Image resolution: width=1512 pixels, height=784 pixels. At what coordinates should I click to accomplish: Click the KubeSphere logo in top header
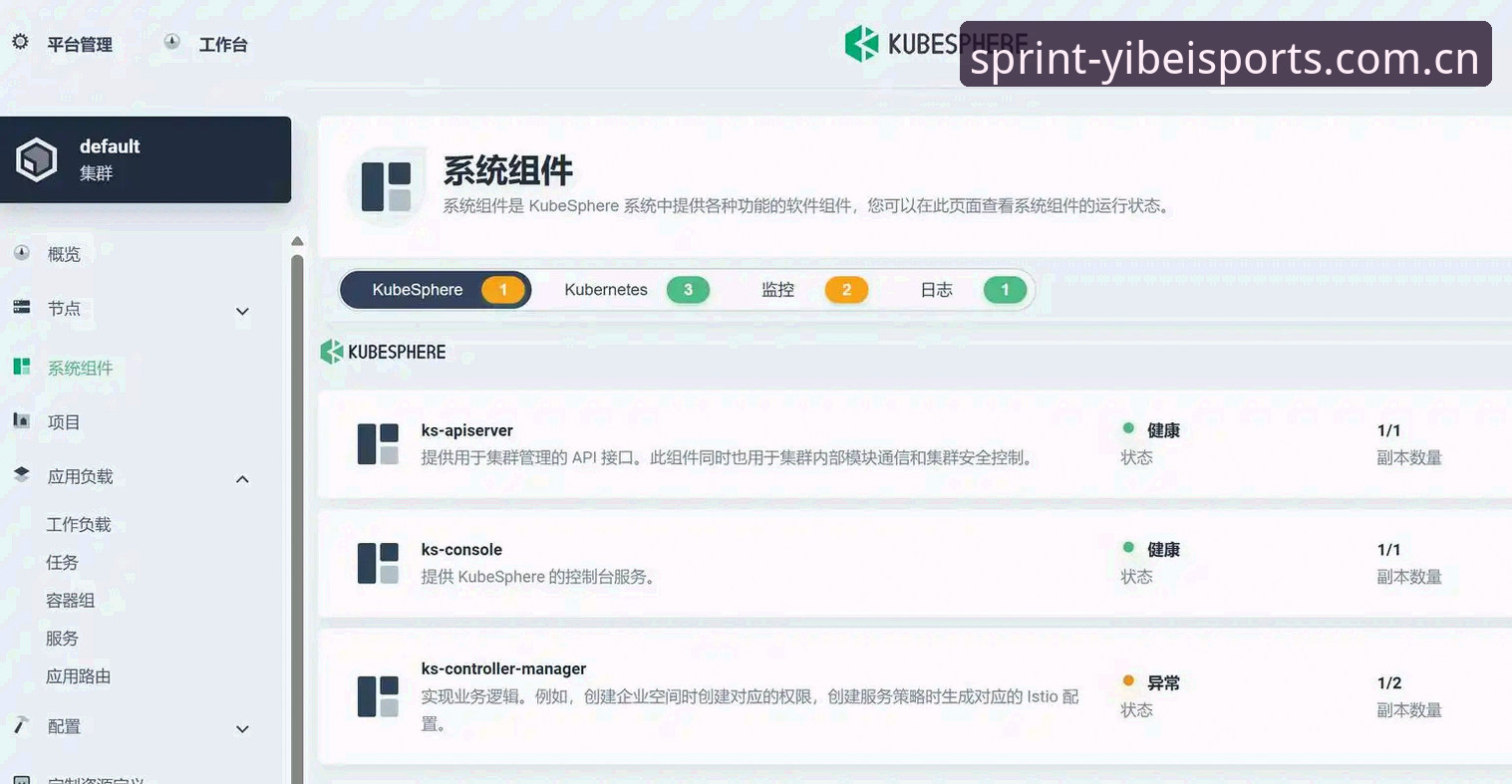[937, 44]
